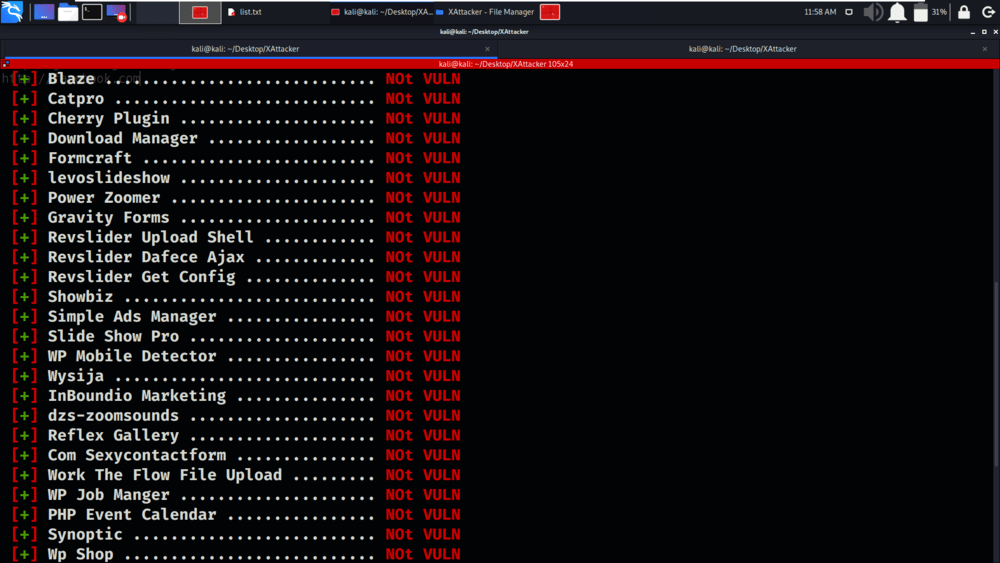Image resolution: width=1000 pixels, height=563 pixels.
Task: Minimize the terminal window
Action: [x=973, y=31]
